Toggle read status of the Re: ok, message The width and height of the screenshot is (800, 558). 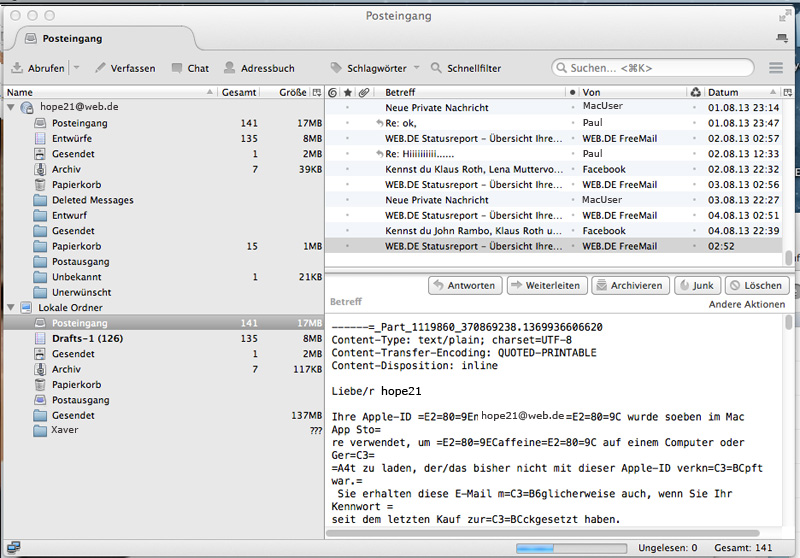[x=573, y=123]
